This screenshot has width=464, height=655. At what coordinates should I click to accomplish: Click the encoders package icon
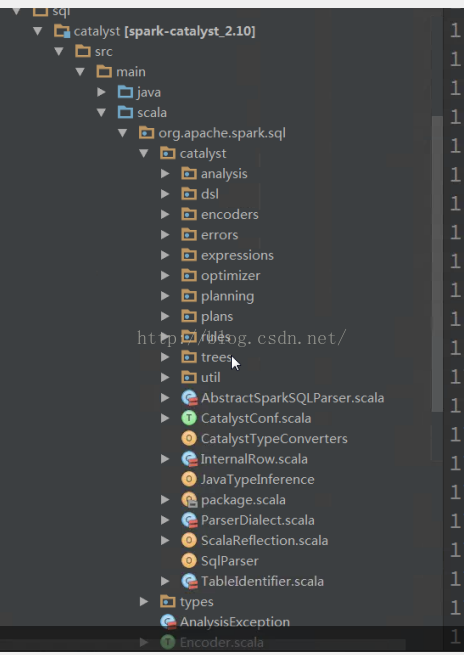[x=189, y=214]
